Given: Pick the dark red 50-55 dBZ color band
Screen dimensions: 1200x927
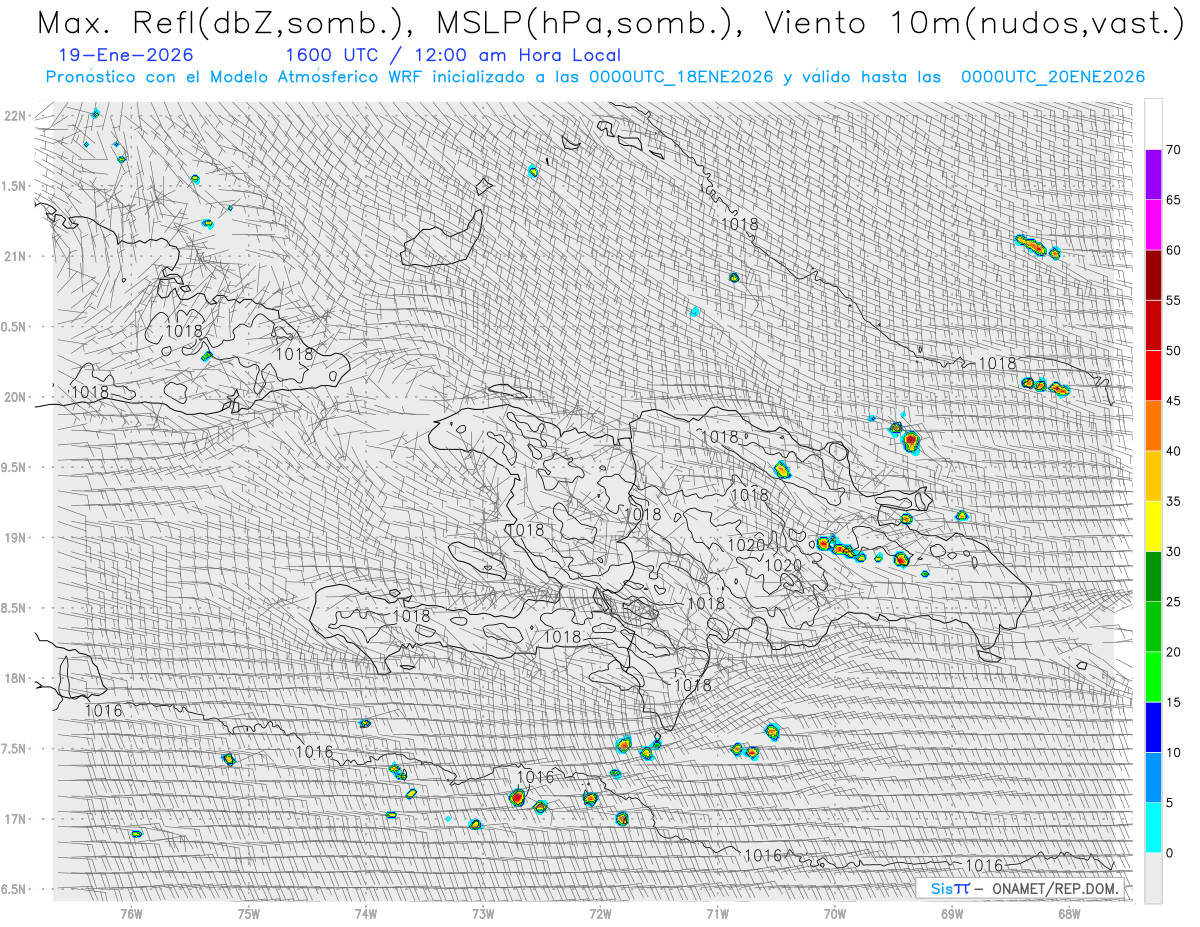Looking at the screenshot, I should click(x=1153, y=325).
